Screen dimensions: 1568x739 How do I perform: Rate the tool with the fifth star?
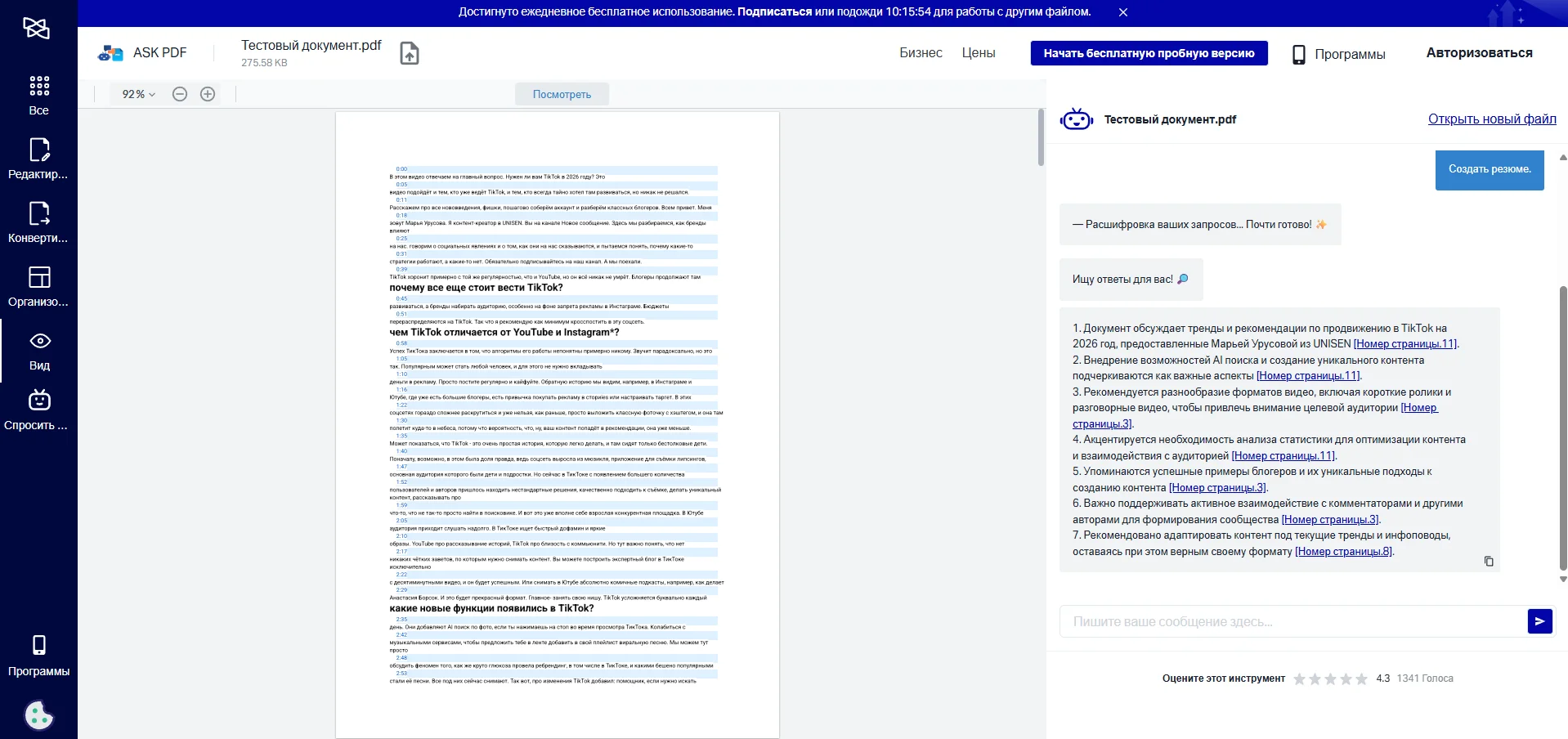coord(1361,679)
